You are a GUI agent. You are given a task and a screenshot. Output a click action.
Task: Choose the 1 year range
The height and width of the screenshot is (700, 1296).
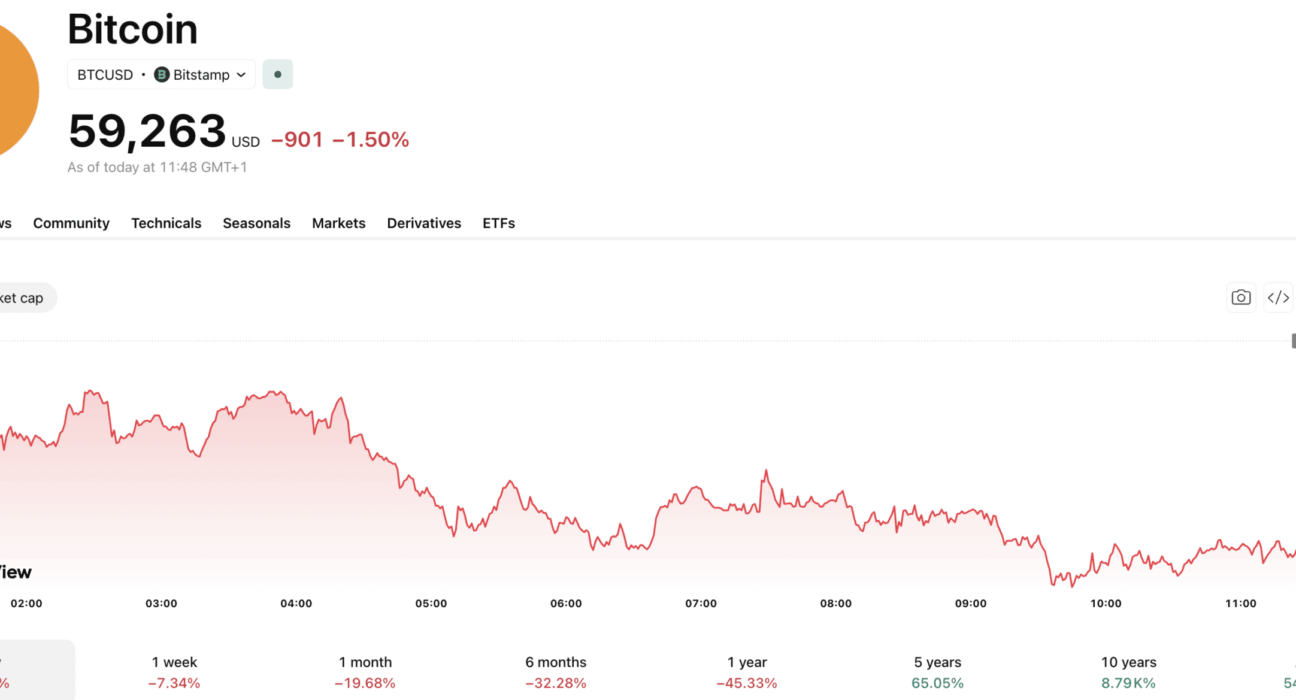point(747,672)
